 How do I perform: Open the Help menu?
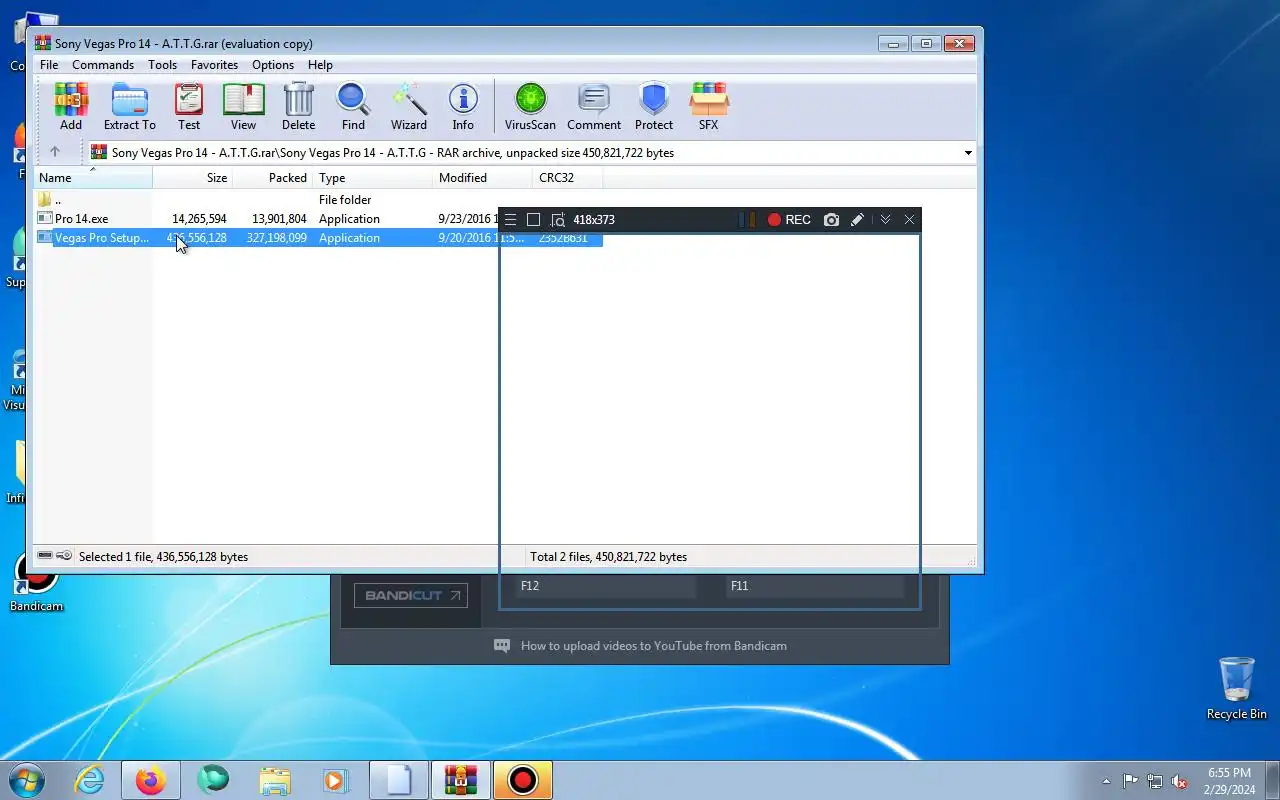click(x=320, y=65)
